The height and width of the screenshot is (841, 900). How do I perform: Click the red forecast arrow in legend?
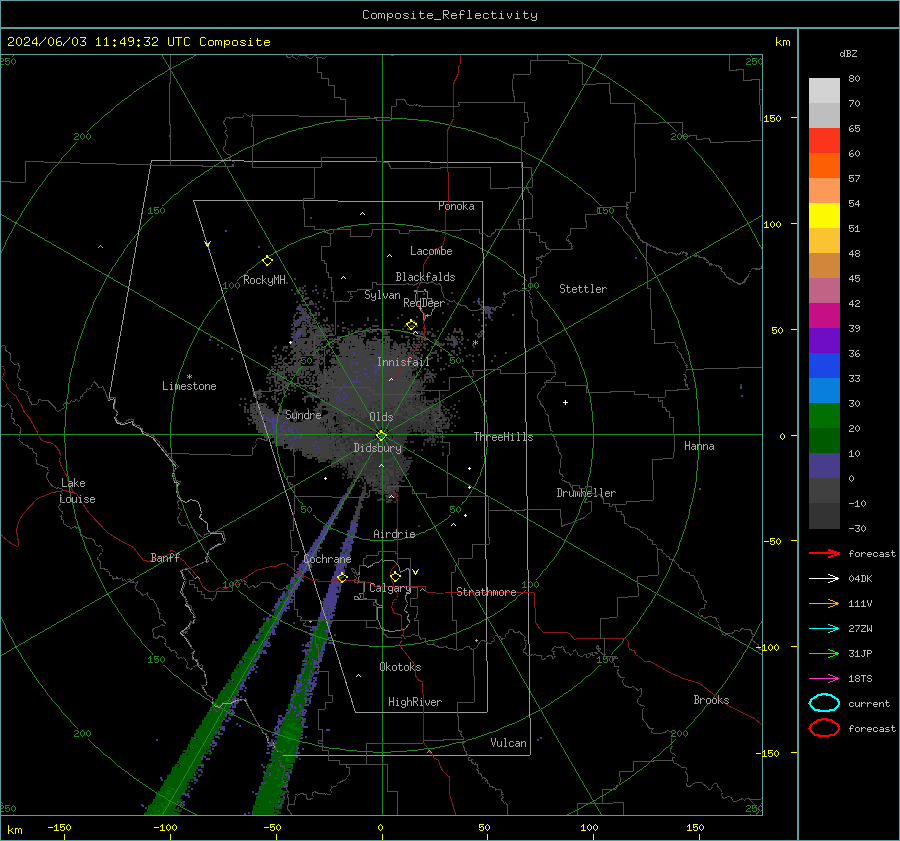click(x=824, y=553)
